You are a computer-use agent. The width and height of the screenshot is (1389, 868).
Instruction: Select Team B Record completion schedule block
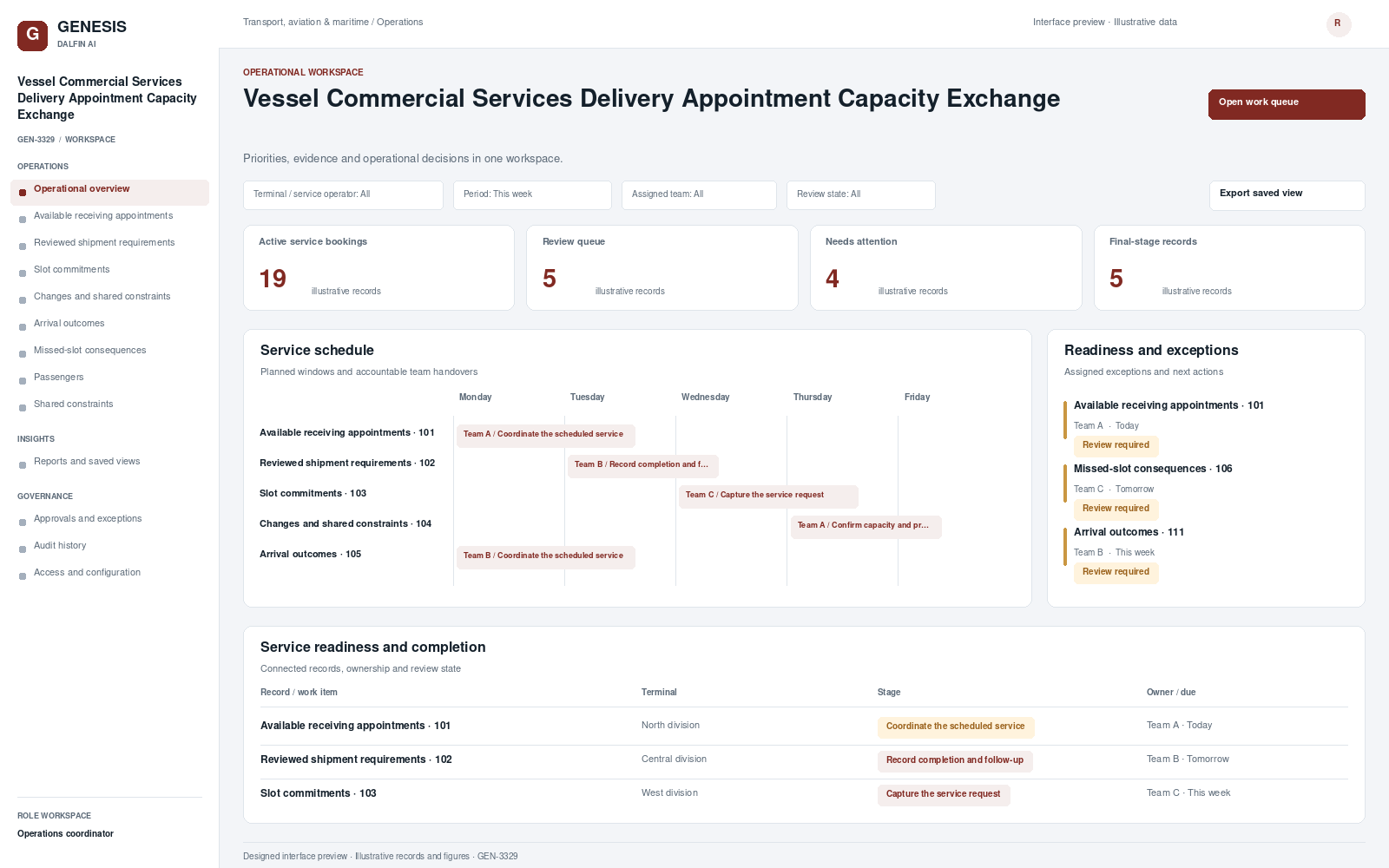pos(643,465)
